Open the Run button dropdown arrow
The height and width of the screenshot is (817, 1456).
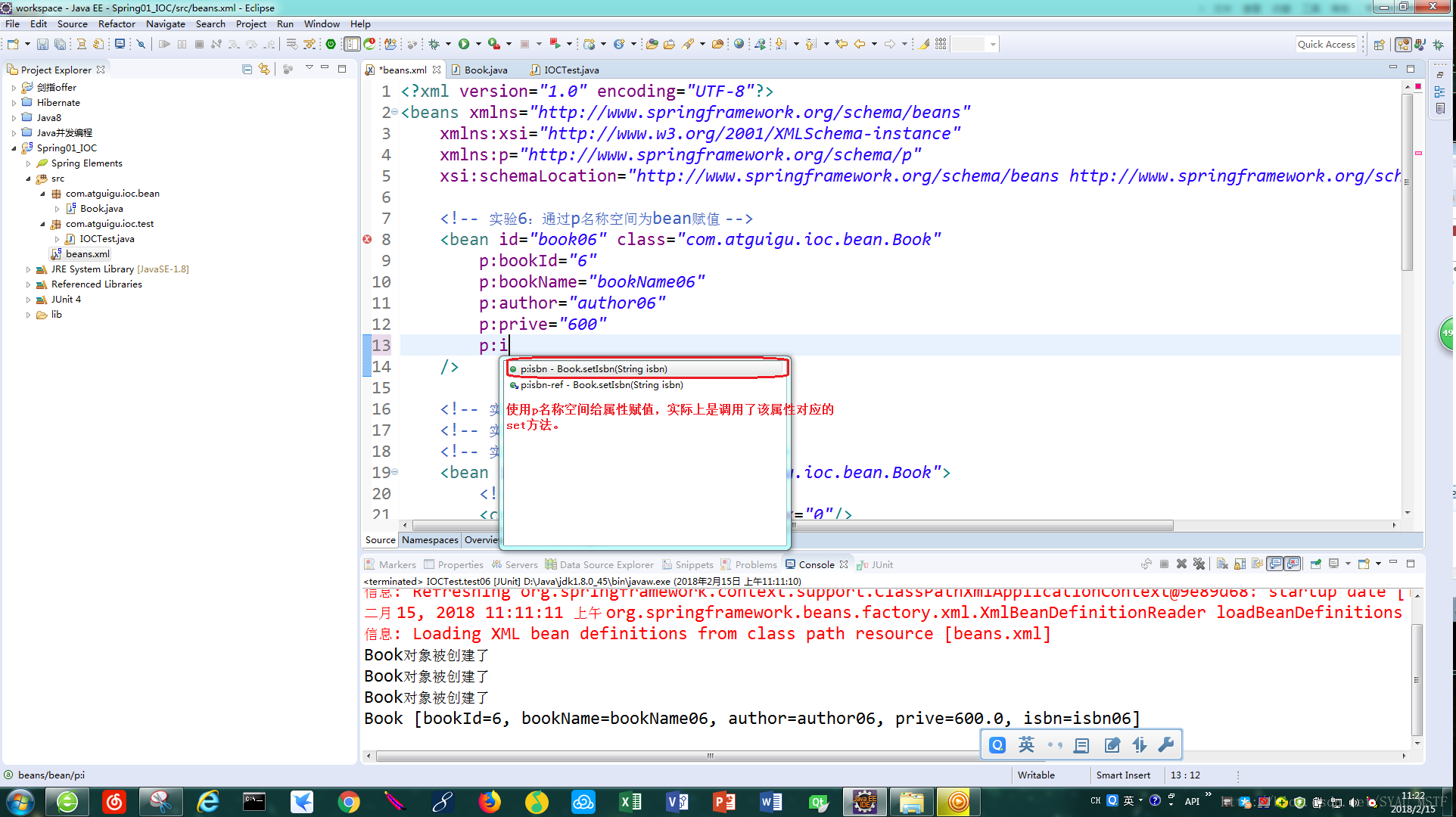point(478,45)
